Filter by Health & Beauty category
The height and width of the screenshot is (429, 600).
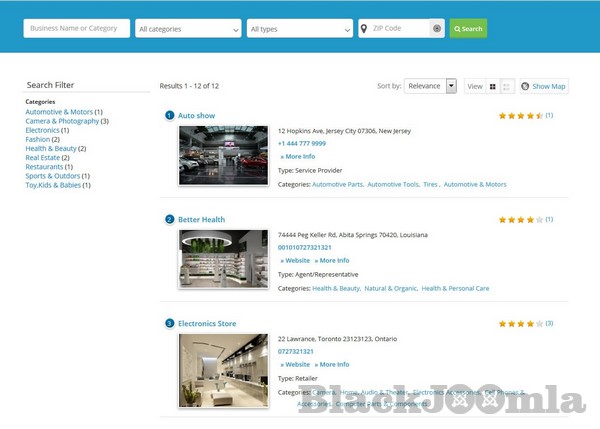(50, 148)
